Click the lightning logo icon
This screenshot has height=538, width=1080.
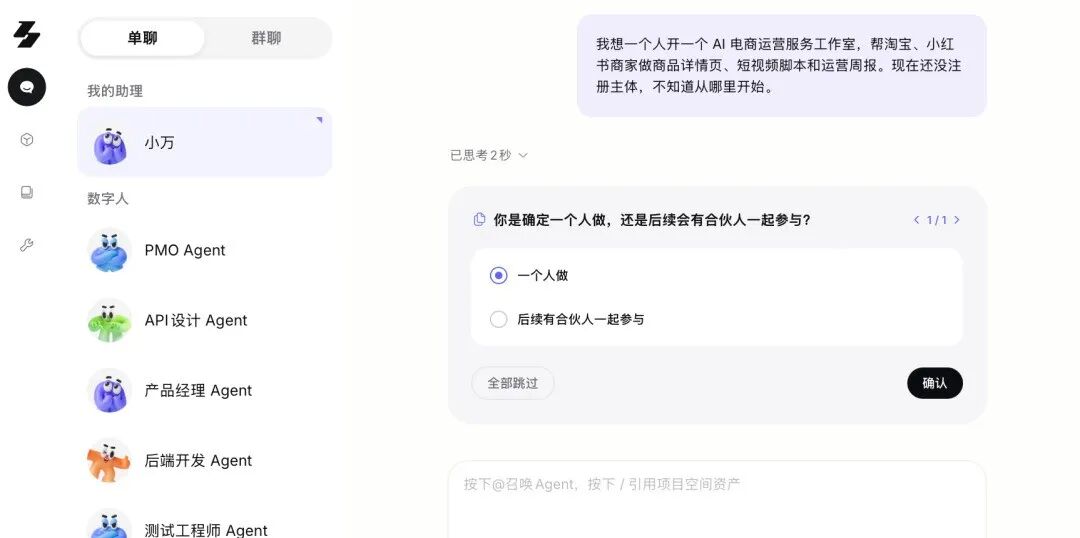tap(27, 34)
